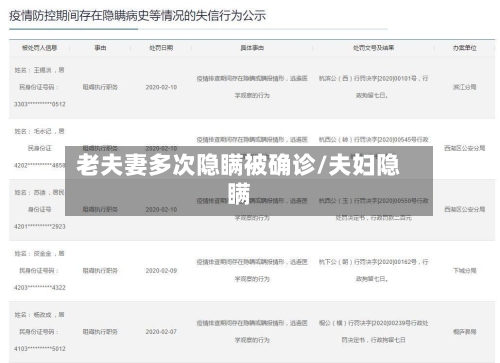Click the 具体事由 text in the 2020-02-07 row
Image resolution: width=500 pixels, height=363 pixels.
252,332
